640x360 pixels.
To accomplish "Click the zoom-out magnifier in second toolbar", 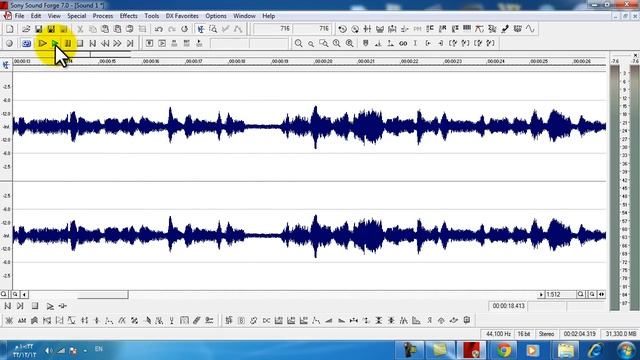I will pyautogui.click(x=311, y=43).
